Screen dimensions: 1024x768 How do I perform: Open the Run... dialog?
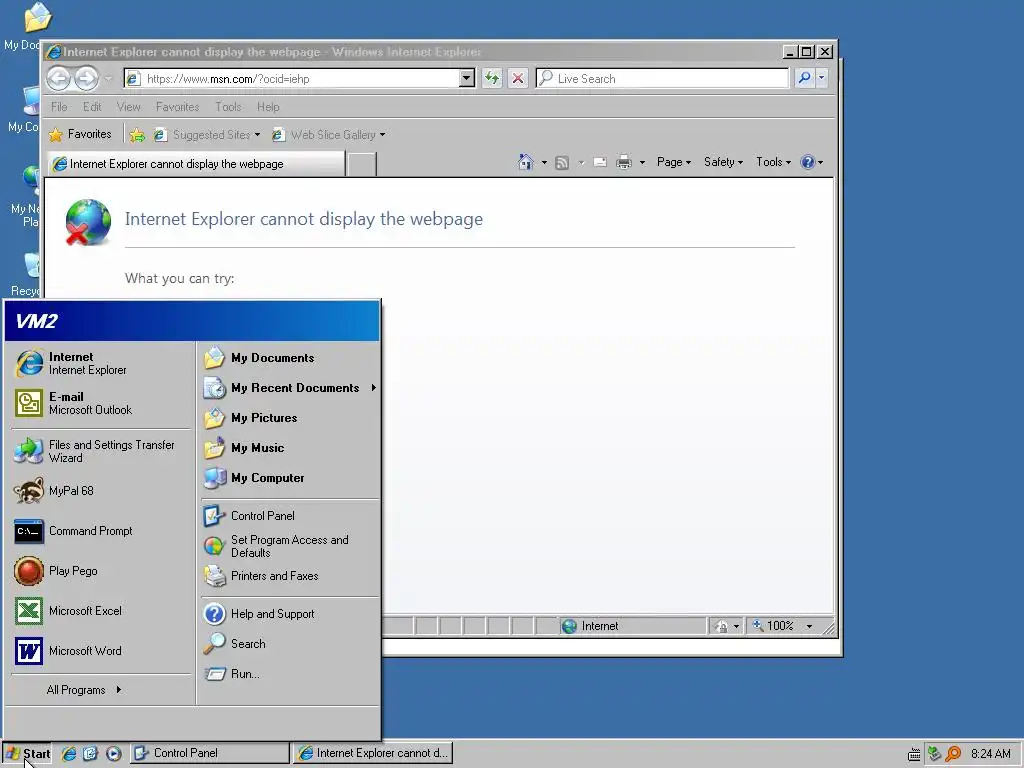pyautogui.click(x=289, y=674)
